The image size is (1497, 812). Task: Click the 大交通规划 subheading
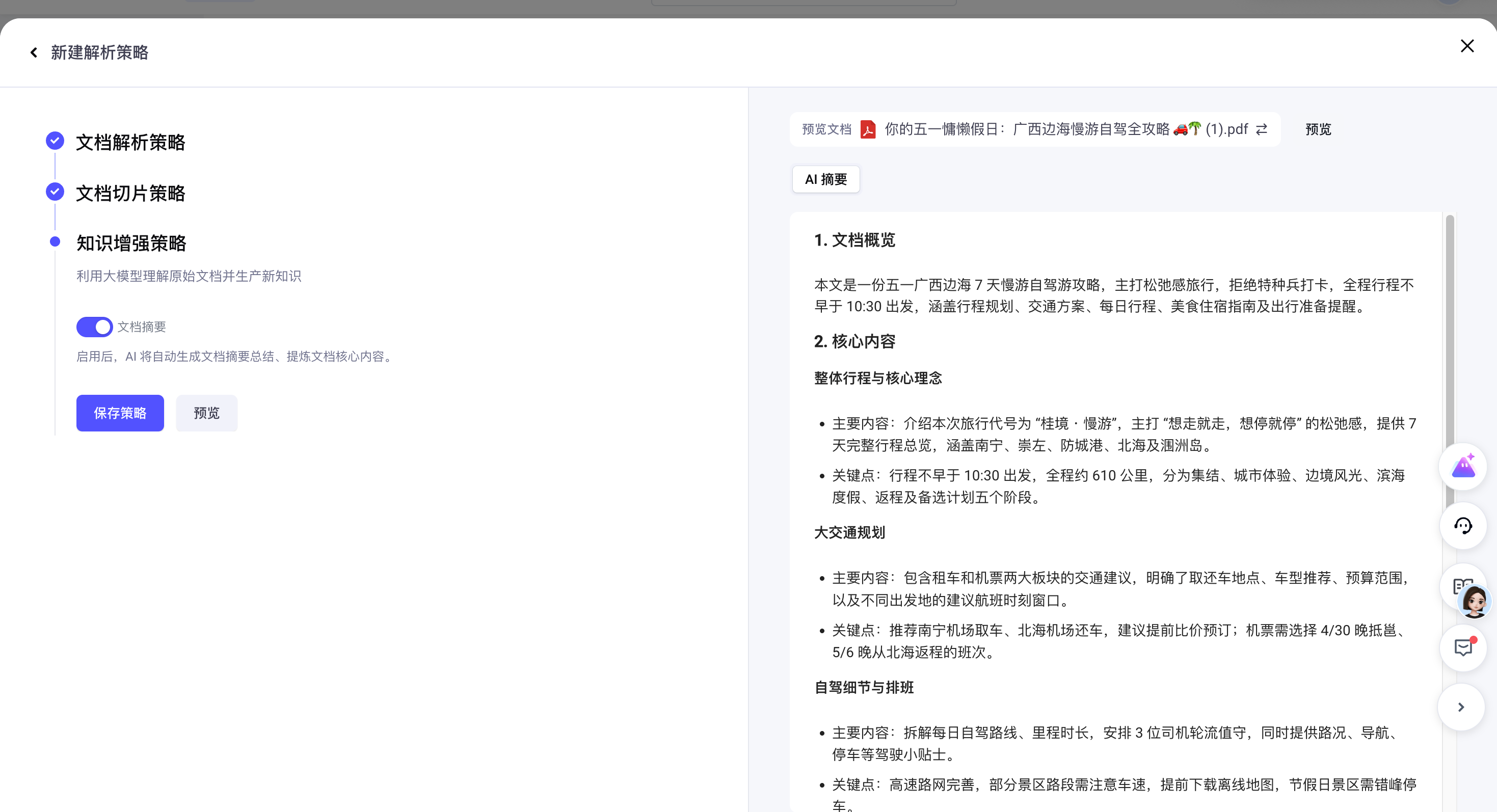point(849,533)
